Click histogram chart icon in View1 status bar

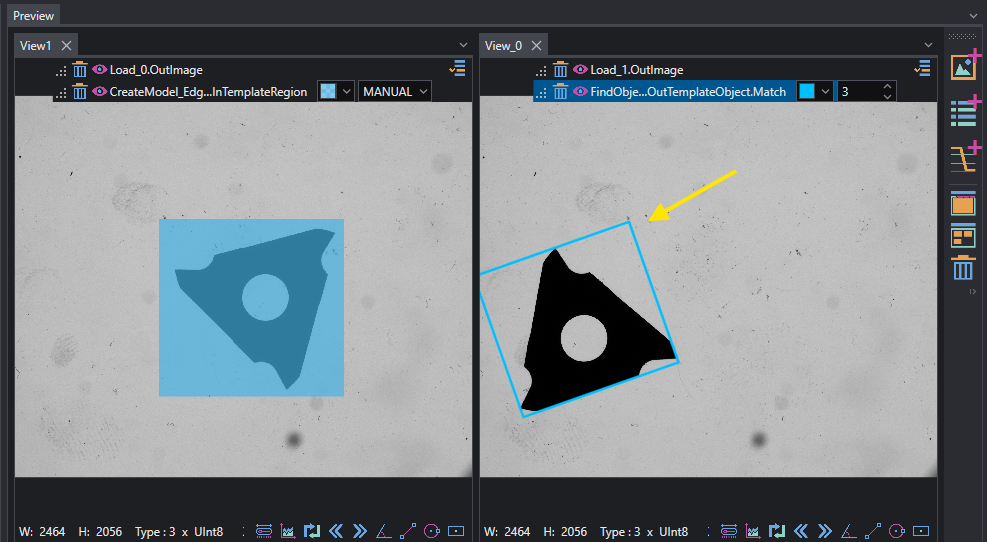point(288,531)
